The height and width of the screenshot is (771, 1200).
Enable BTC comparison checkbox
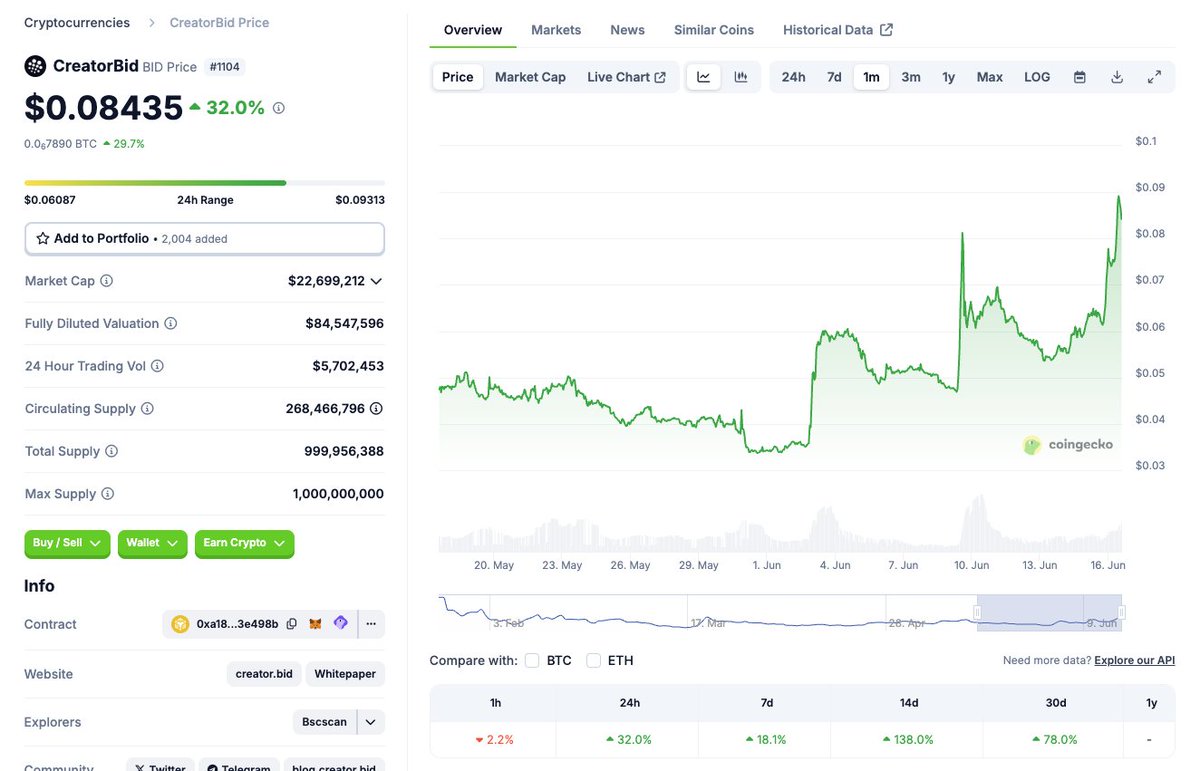tap(532, 661)
